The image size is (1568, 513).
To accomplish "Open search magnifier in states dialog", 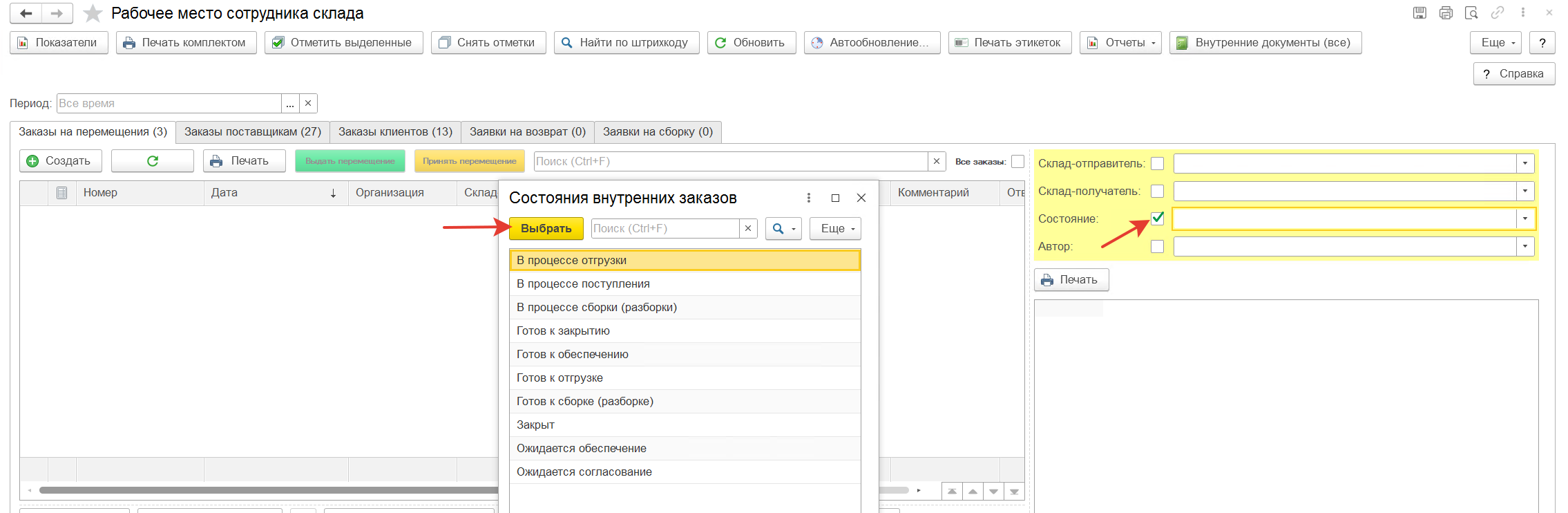I will pos(783,228).
